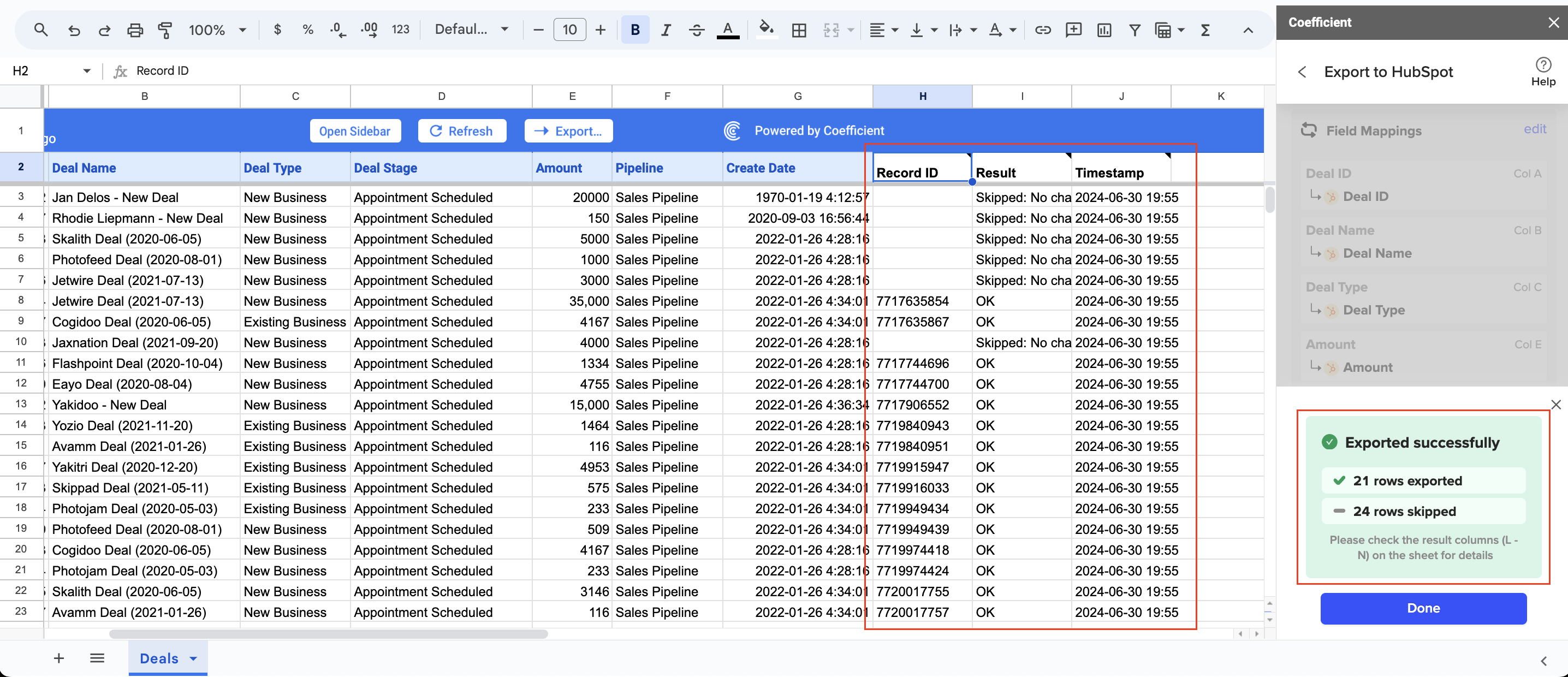Screen dimensions: 1568x677
Task: Redo the last action
Action: coord(104,29)
